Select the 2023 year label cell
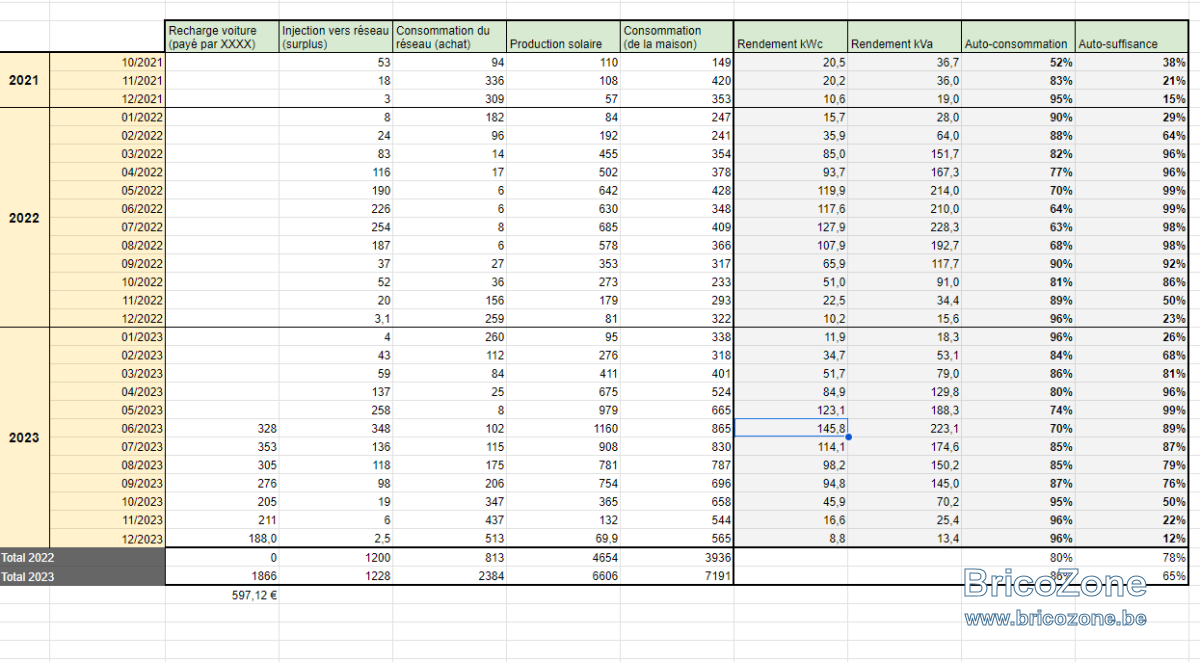 [x=25, y=437]
